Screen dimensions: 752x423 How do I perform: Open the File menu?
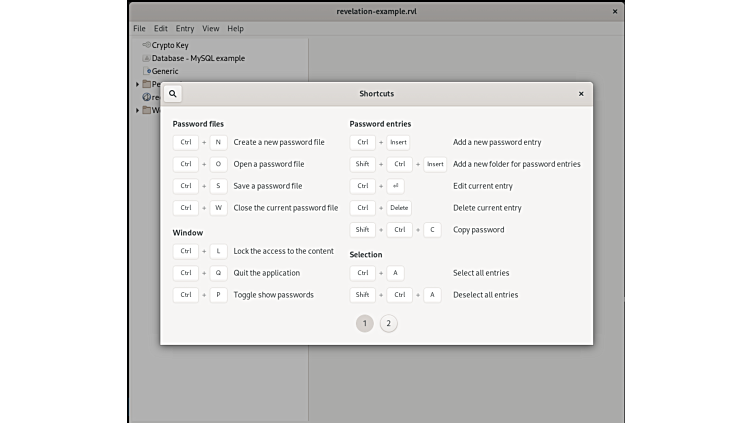(139, 29)
